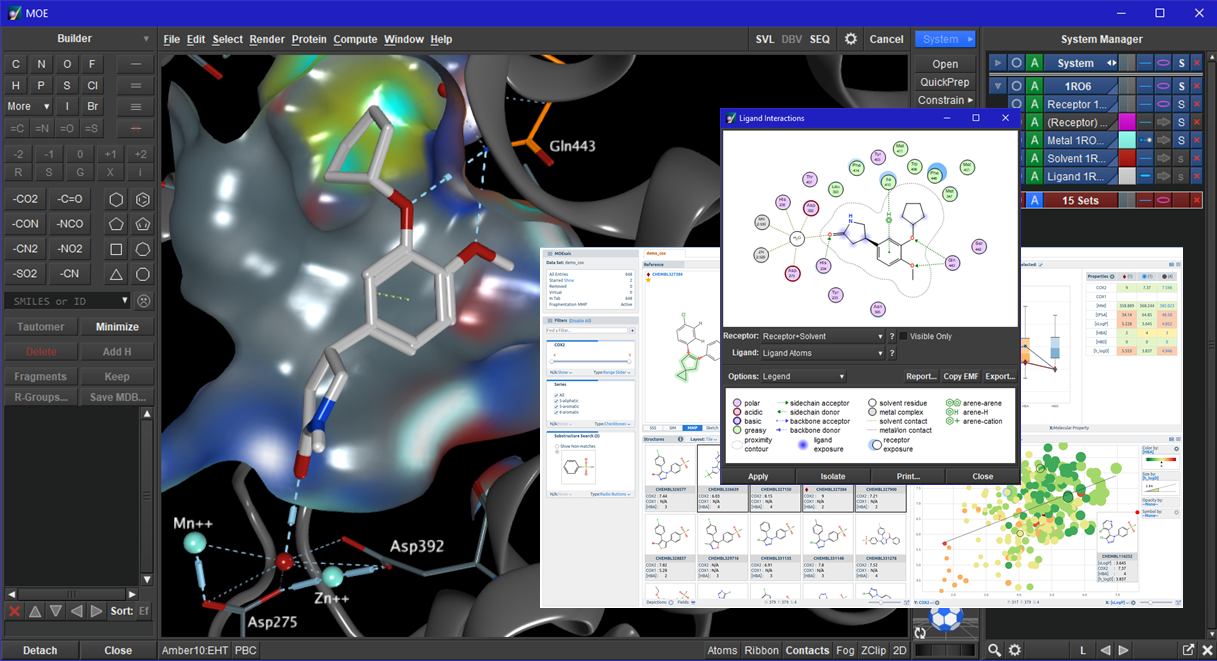Add the -CO2 group fragment

(25, 199)
